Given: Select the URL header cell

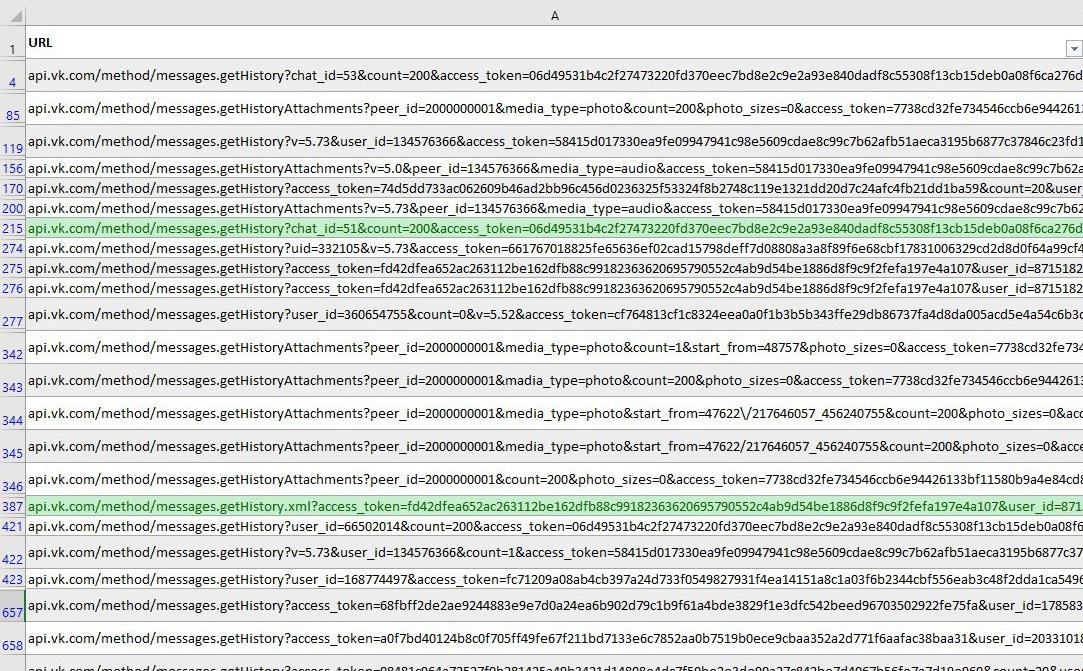Looking at the screenshot, I should point(554,42).
